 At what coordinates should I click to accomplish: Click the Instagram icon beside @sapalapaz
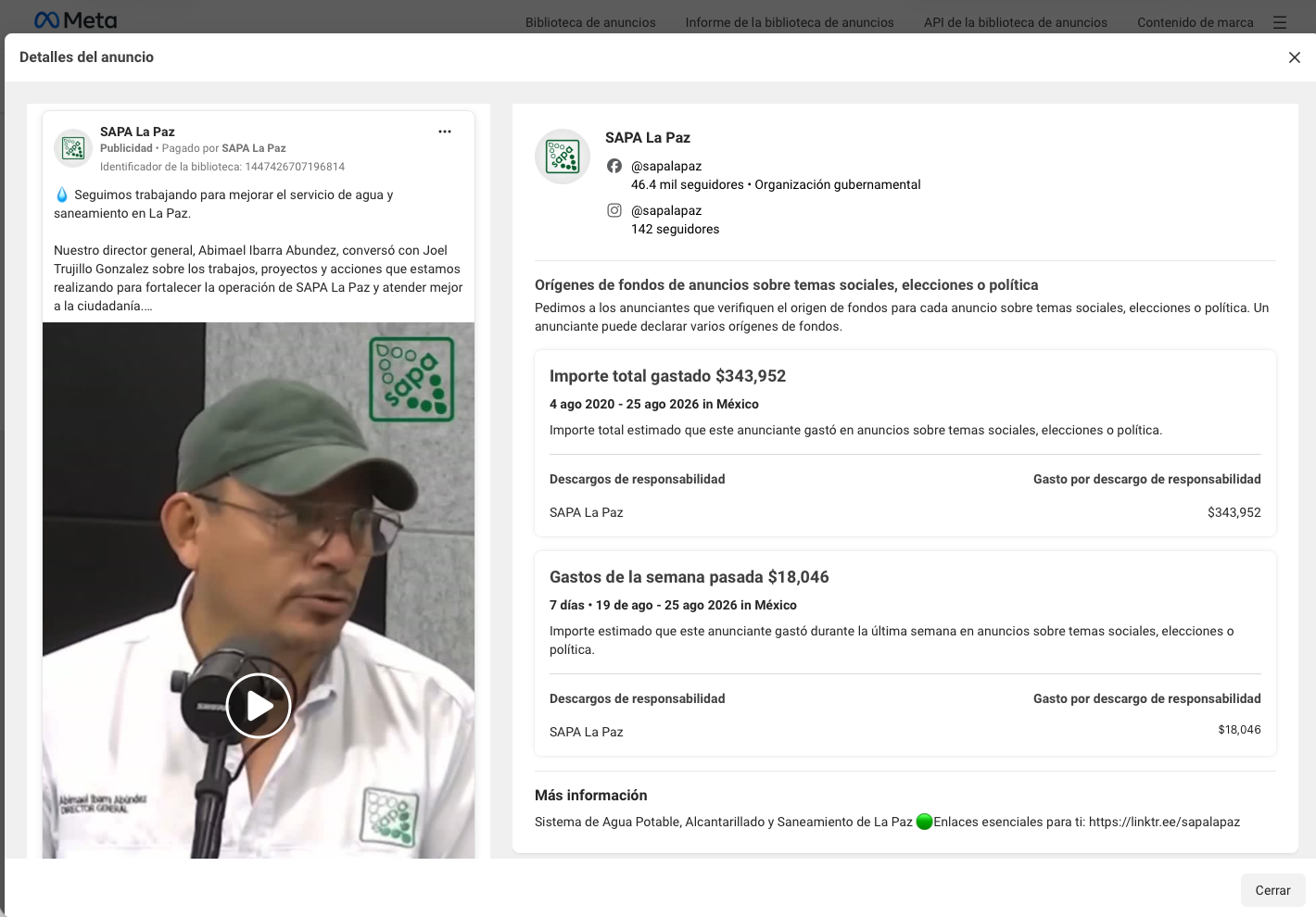(x=614, y=210)
